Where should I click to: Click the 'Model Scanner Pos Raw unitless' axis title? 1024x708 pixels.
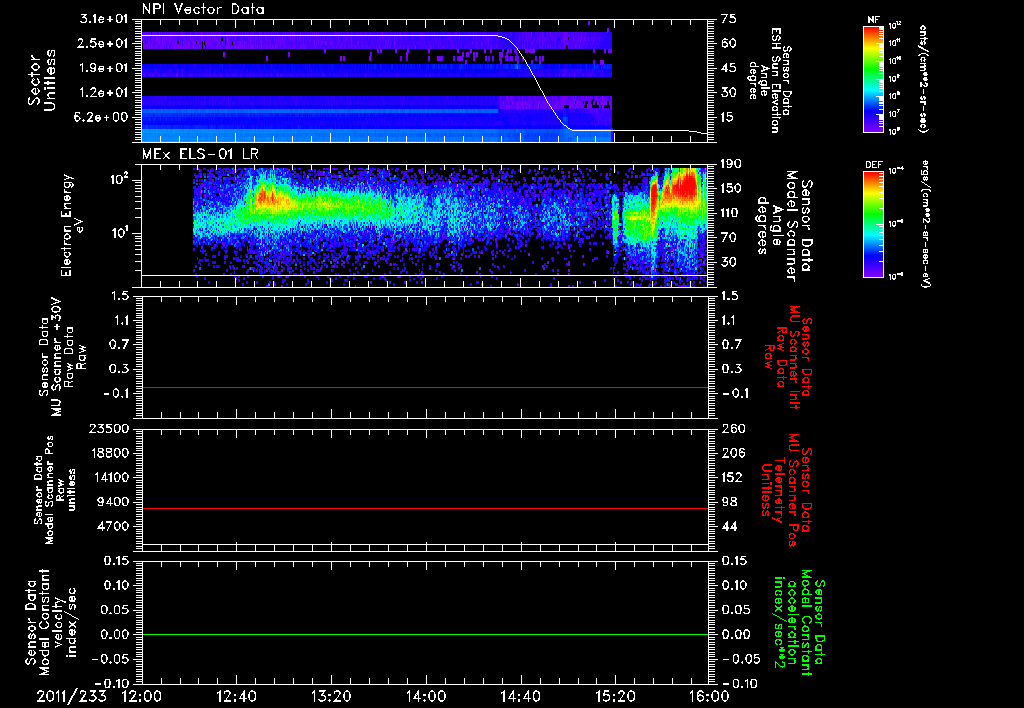(x=55, y=490)
